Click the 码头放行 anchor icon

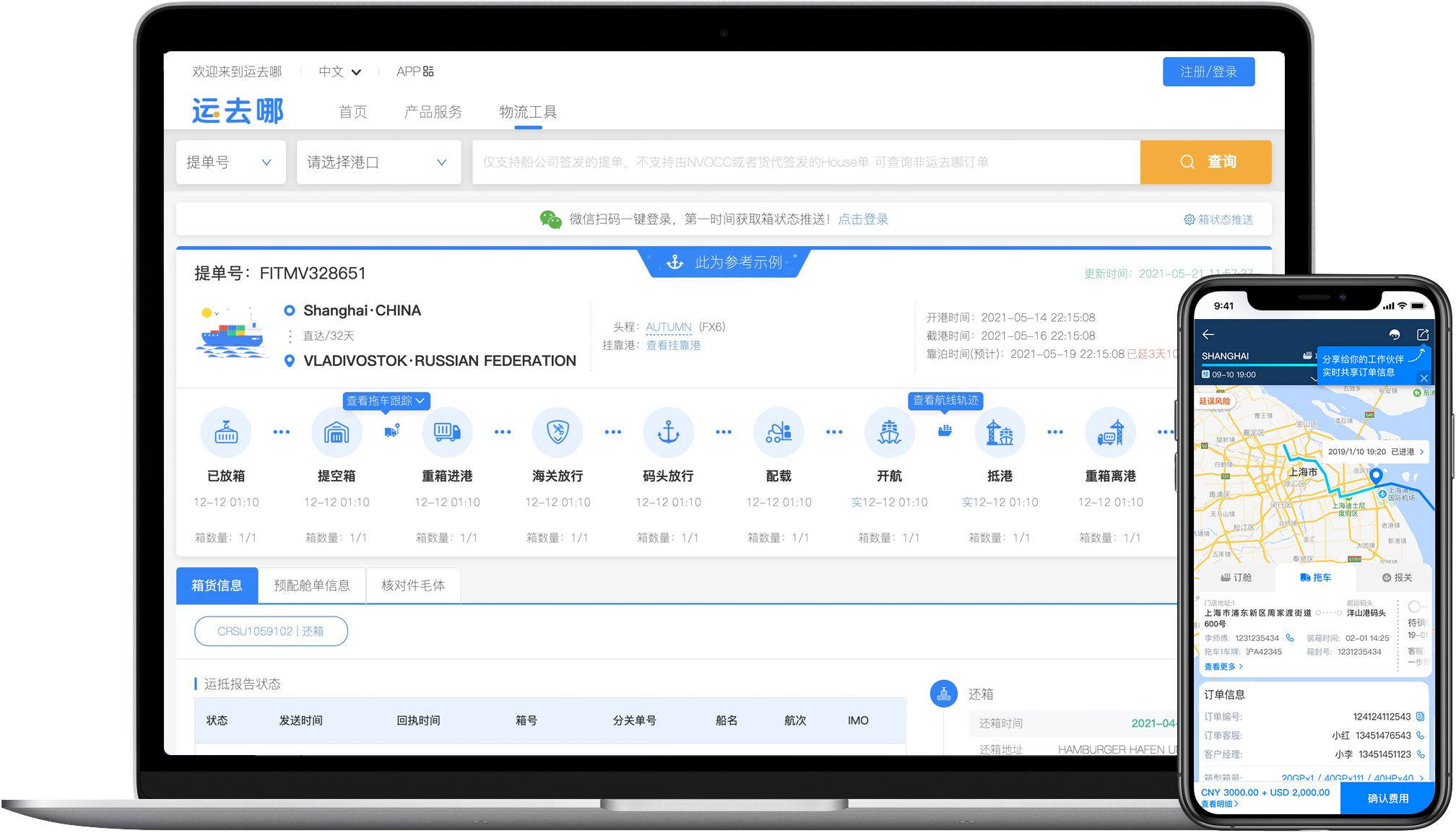(x=668, y=432)
